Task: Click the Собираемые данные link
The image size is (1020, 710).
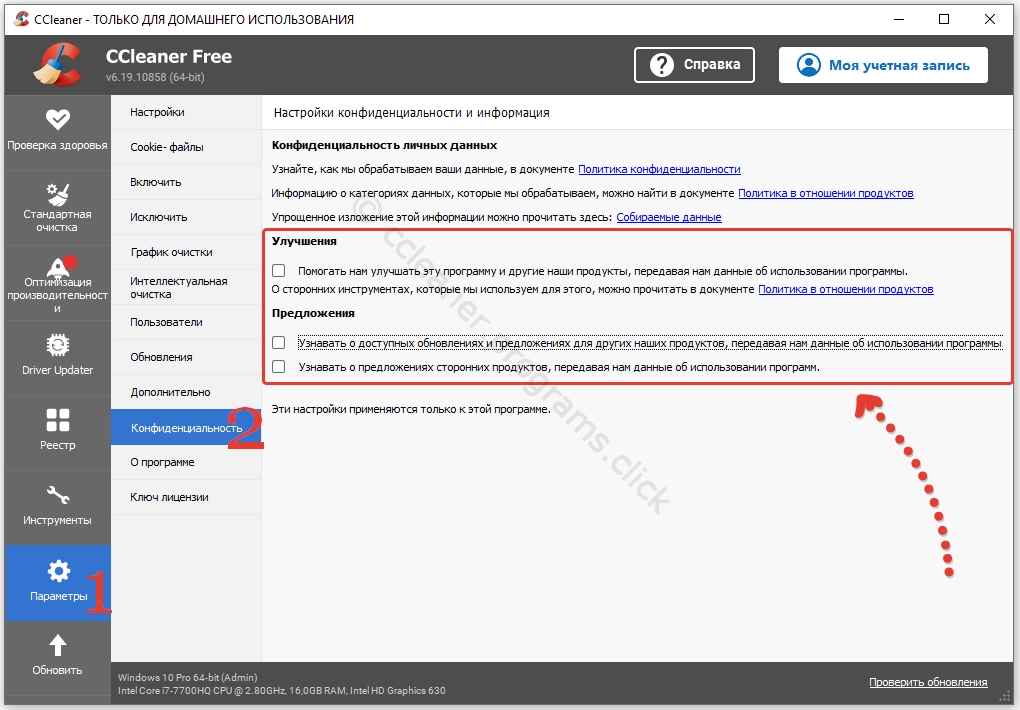Action: click(x=668, y=217)
